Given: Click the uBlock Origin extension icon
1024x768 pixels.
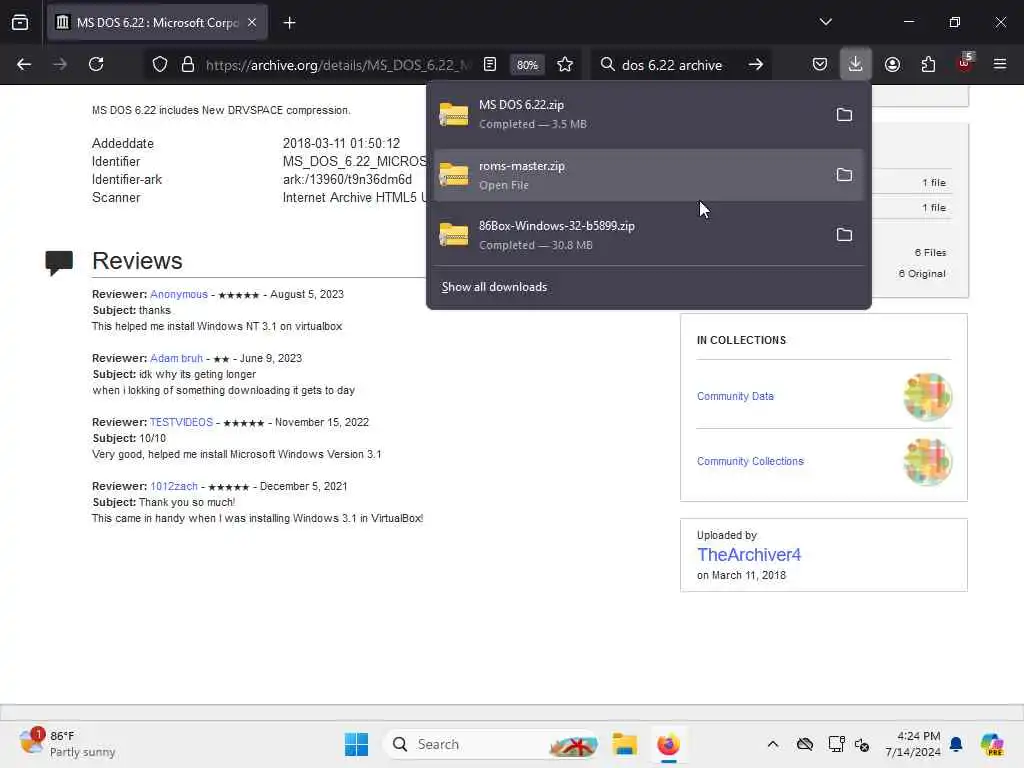Looking at the screenshot, I should point(965,63).
